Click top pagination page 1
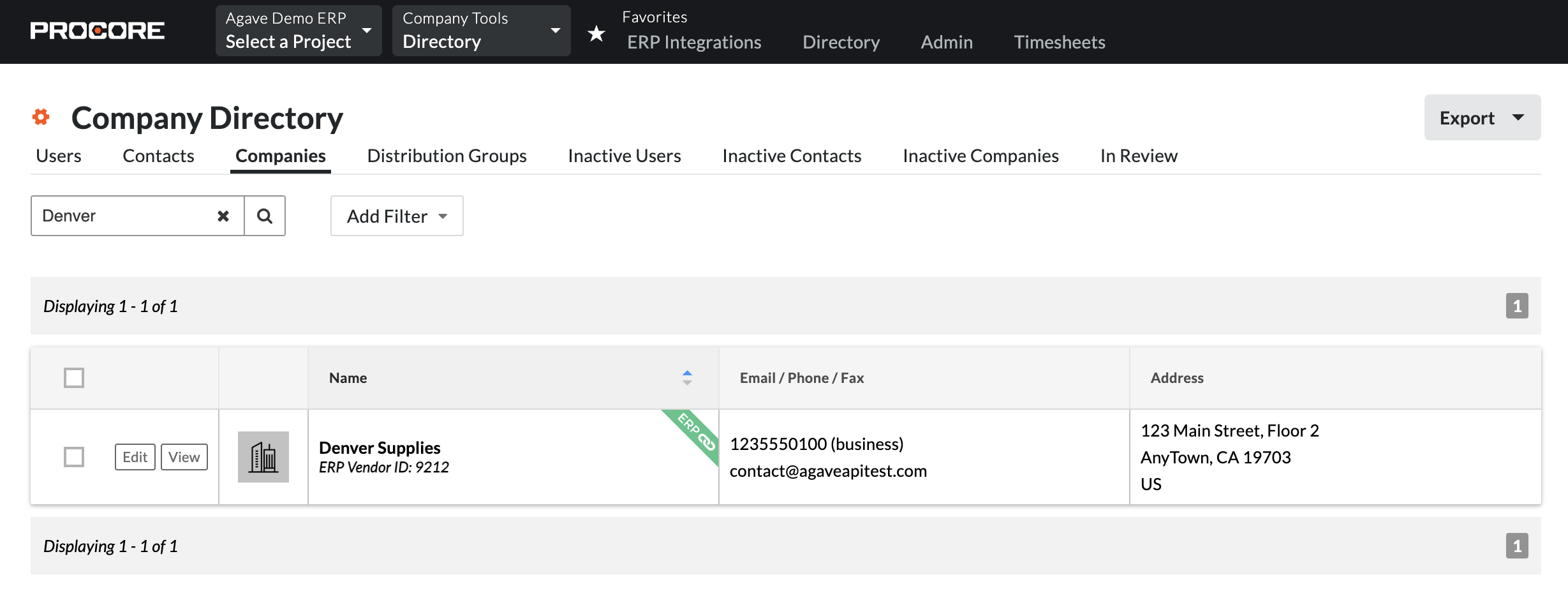 click(1517, 306)
